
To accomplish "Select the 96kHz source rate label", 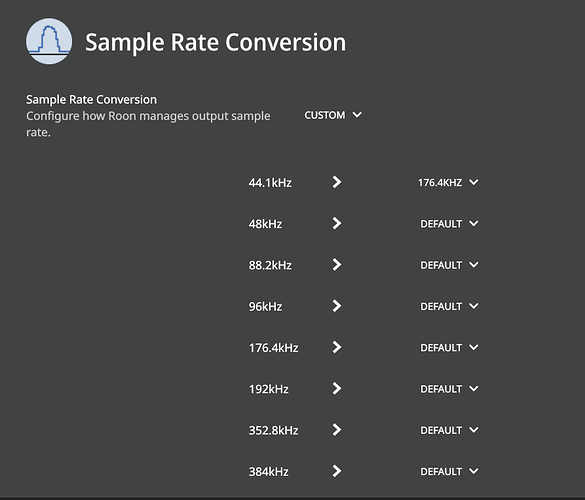I will click(x=265, y=307).
